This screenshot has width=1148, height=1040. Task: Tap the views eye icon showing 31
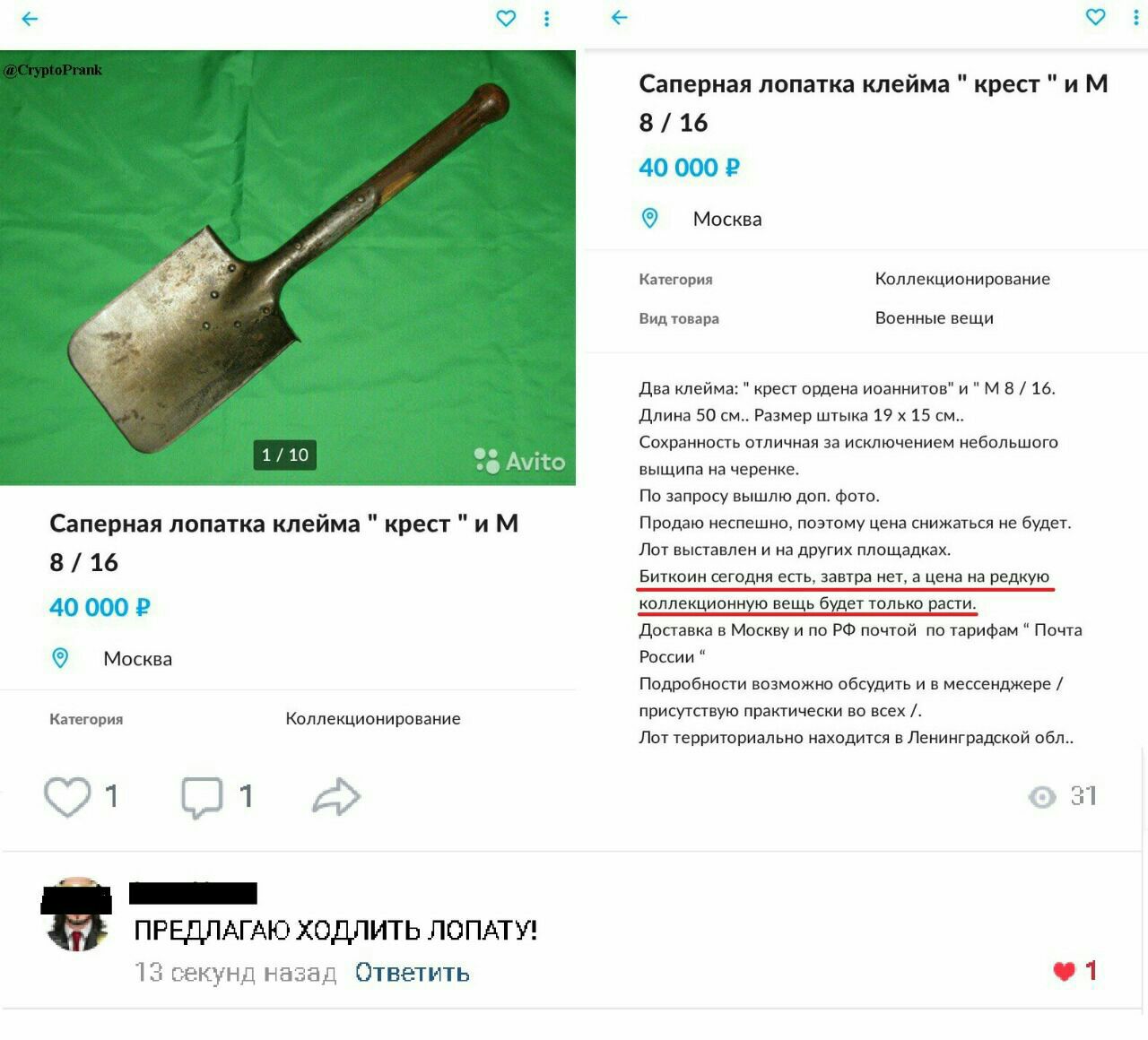1042,796
